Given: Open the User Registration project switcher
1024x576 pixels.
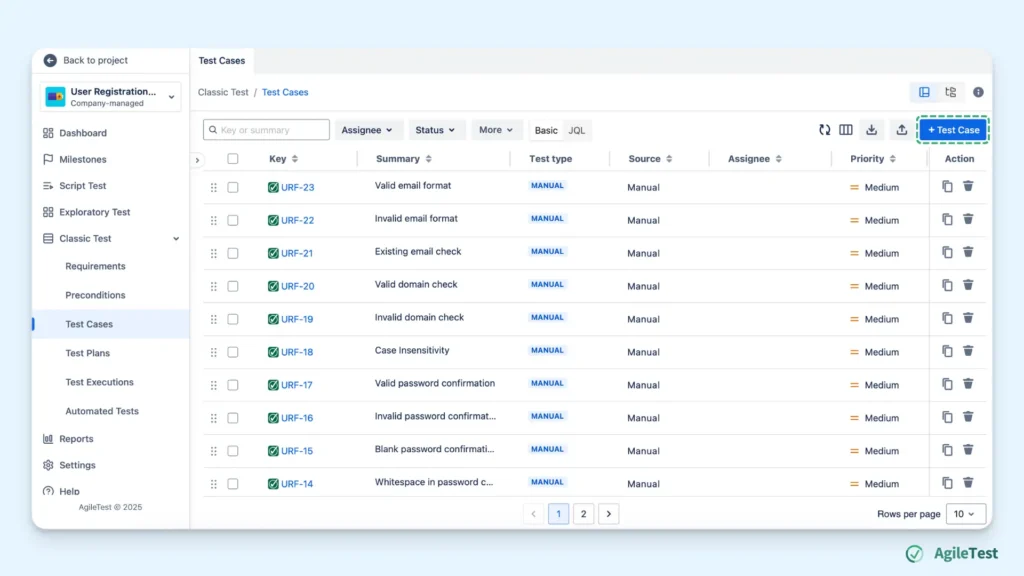Looking at the screenshot, I should tap(110, 97).
